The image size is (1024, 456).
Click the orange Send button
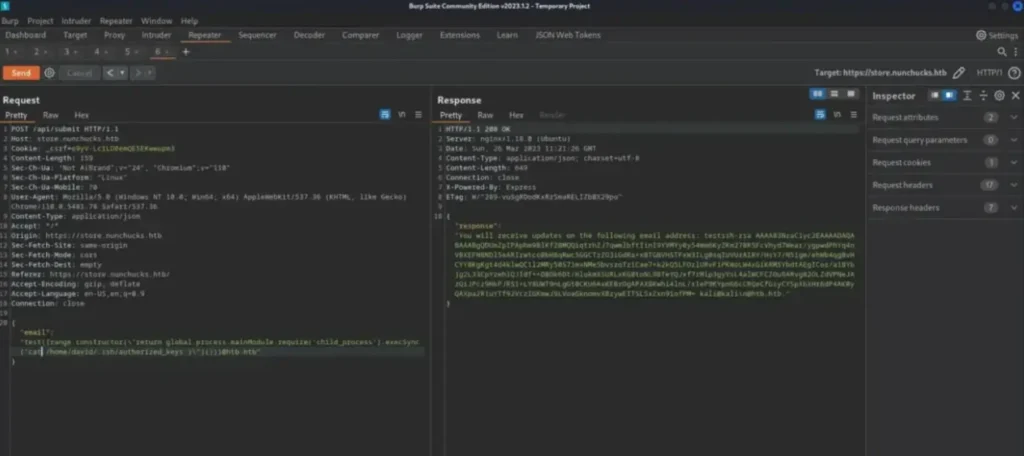21,73
